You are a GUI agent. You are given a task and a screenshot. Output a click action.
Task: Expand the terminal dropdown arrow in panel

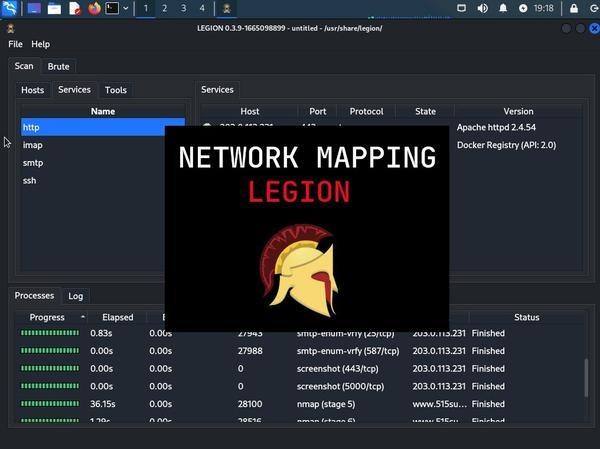pyautogui.click(x=126, y=8)
